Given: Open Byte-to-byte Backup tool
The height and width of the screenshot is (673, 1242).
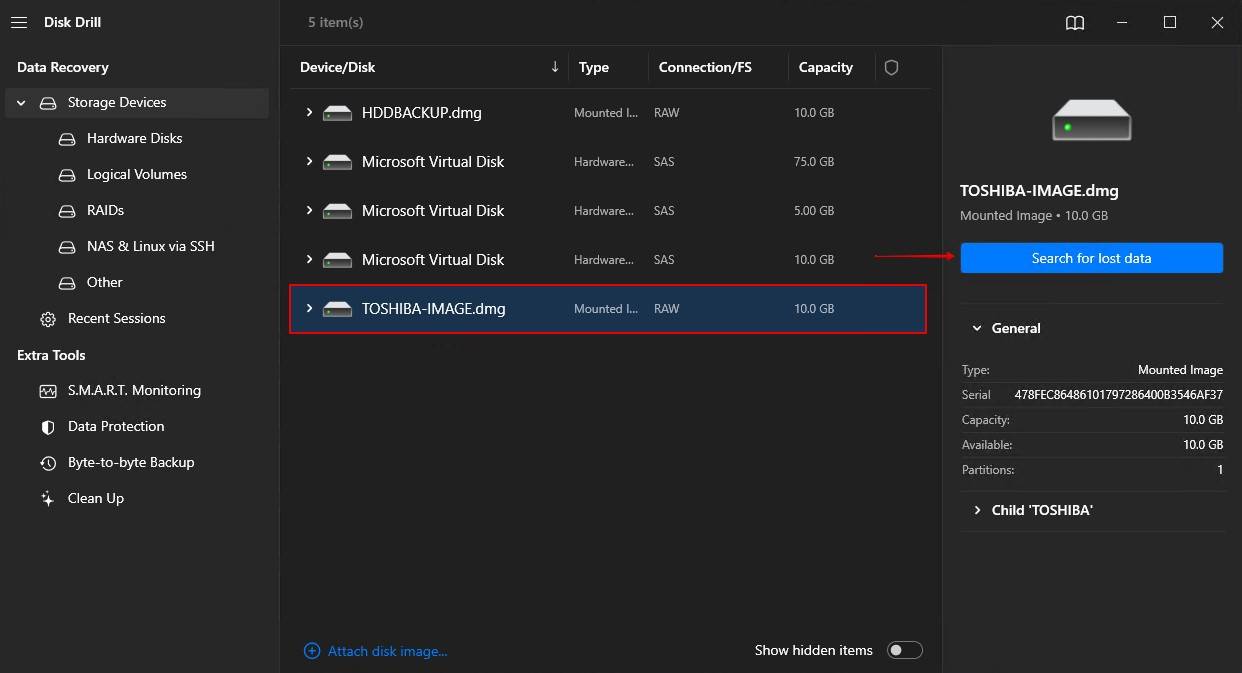Looking at the screenshot, I should (x=131, y=462).
